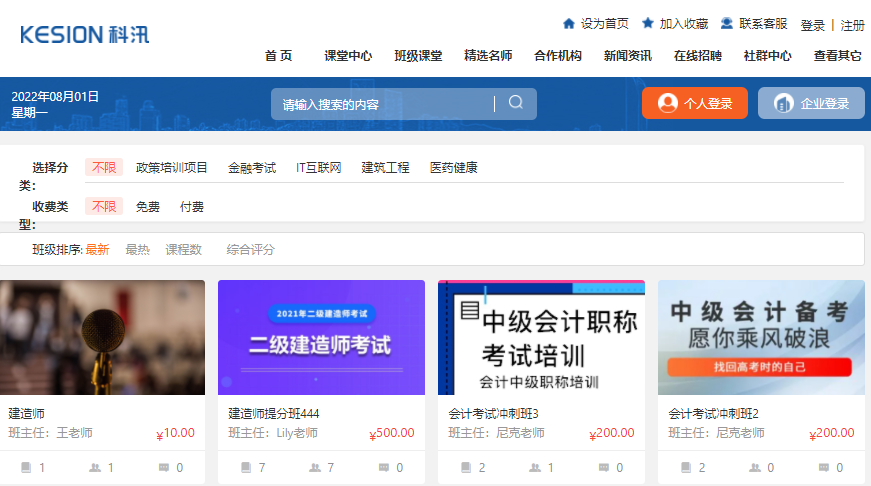Viewport: 871px width, 486px height.
Task: Click students icon on 建造师提分班444 card
Action: pyautogui.click(x=315, y=468)
